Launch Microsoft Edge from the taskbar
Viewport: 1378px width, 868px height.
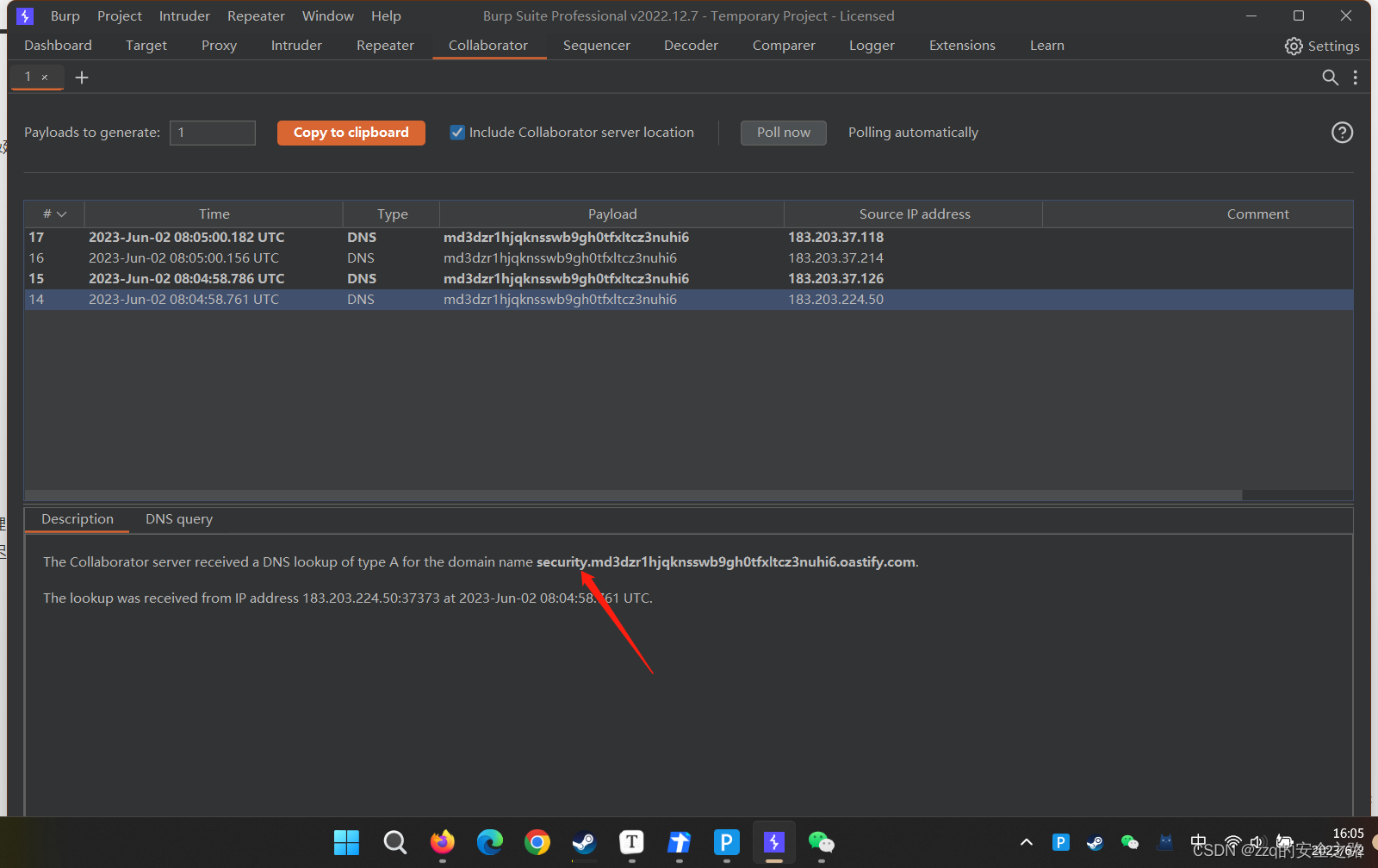tap(490, 842)
